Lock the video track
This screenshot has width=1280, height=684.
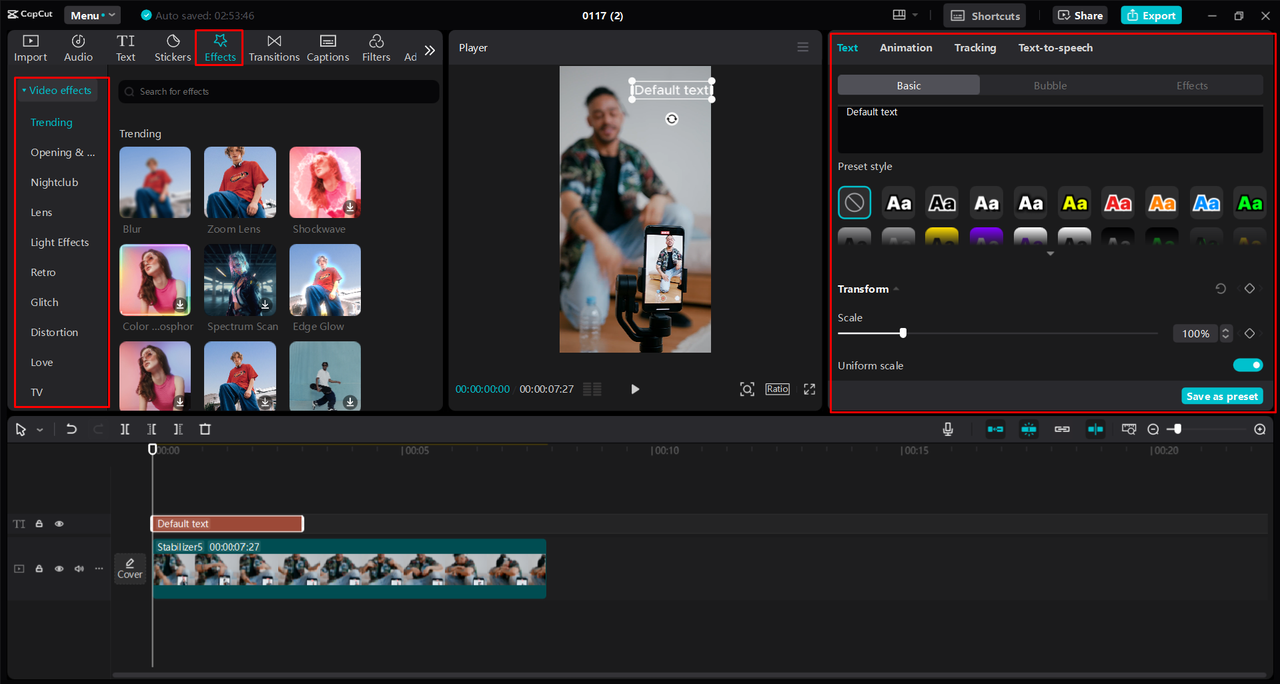click(x=39, y=568)
